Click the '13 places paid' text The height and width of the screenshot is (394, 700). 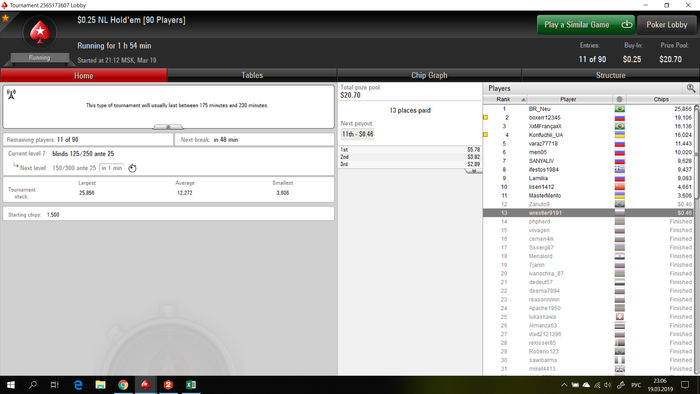(410, 110)
